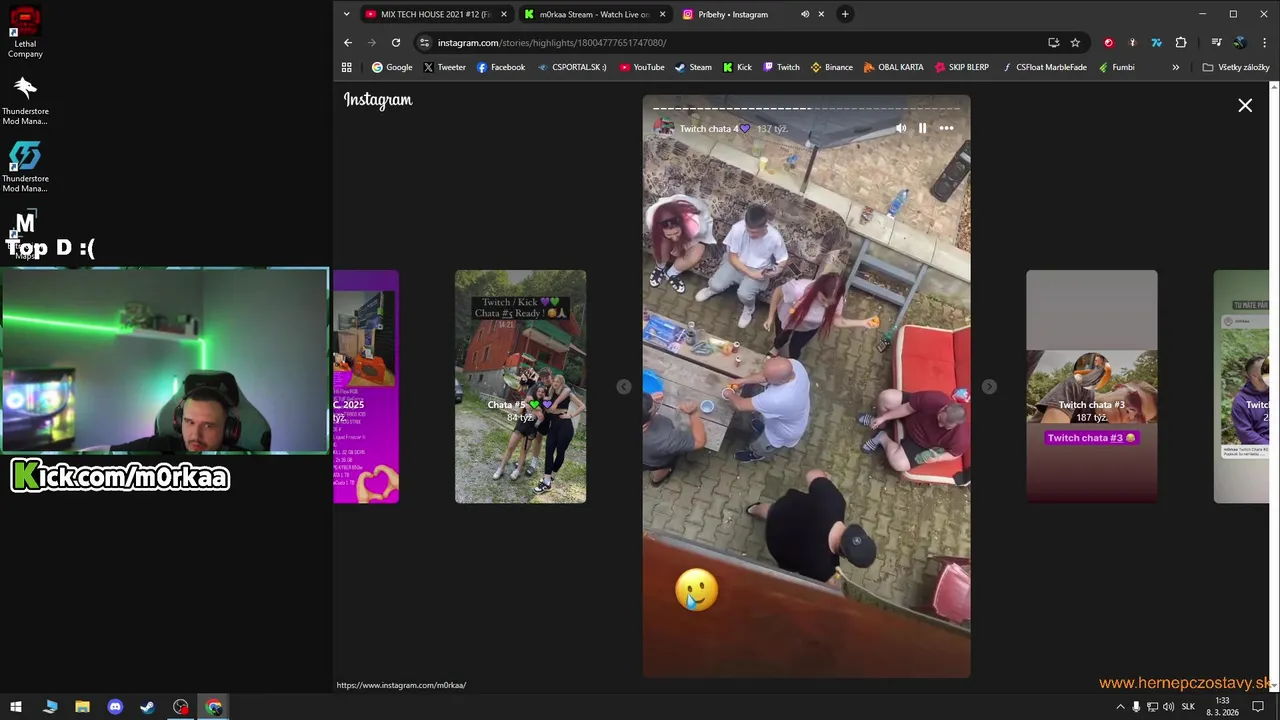
Task: Open the bookmarks apps grid icon
Action: coord(347,67)
